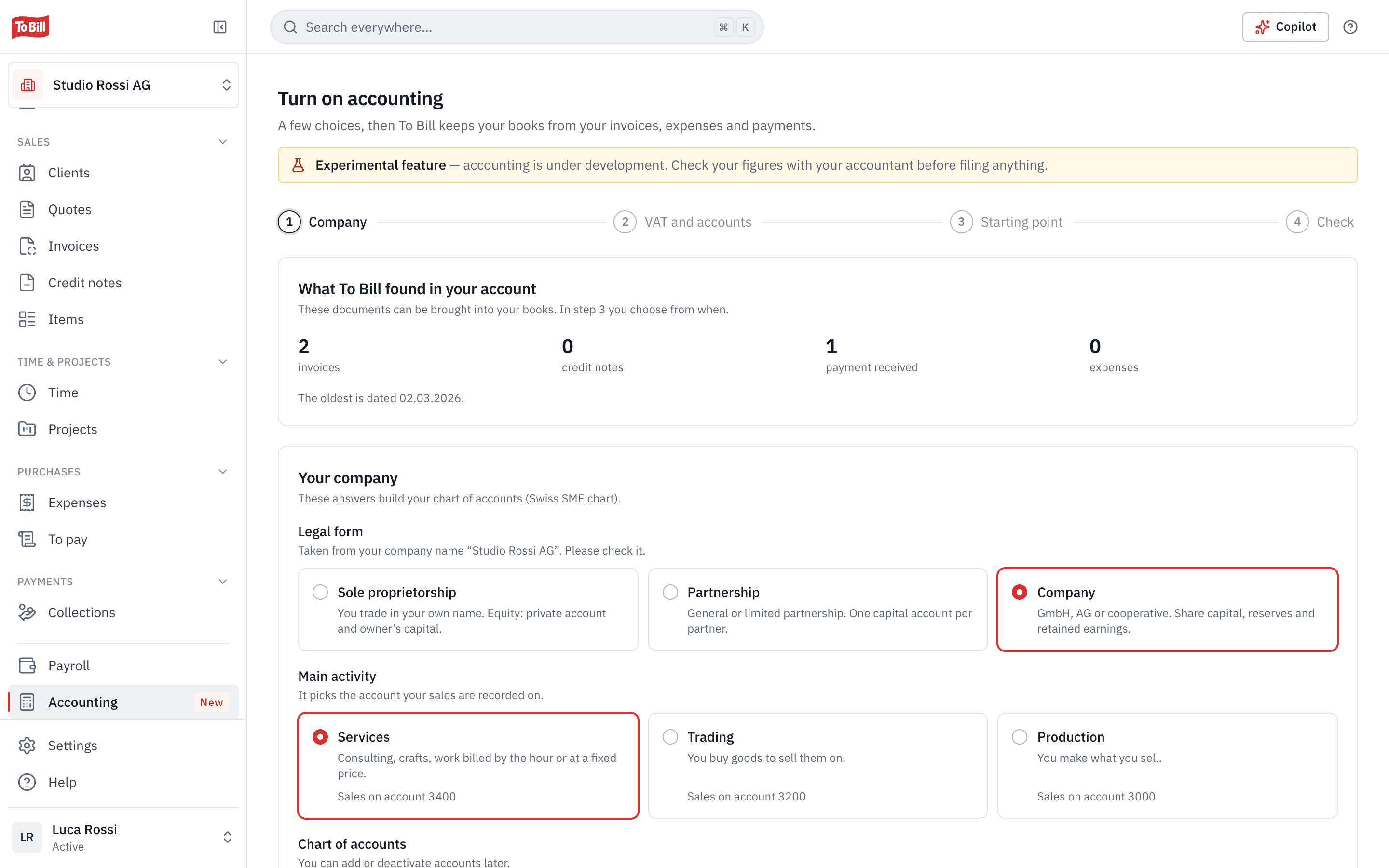Click the Quotes document icon
The image size is (1389, 868).
(x=27, y=210)
